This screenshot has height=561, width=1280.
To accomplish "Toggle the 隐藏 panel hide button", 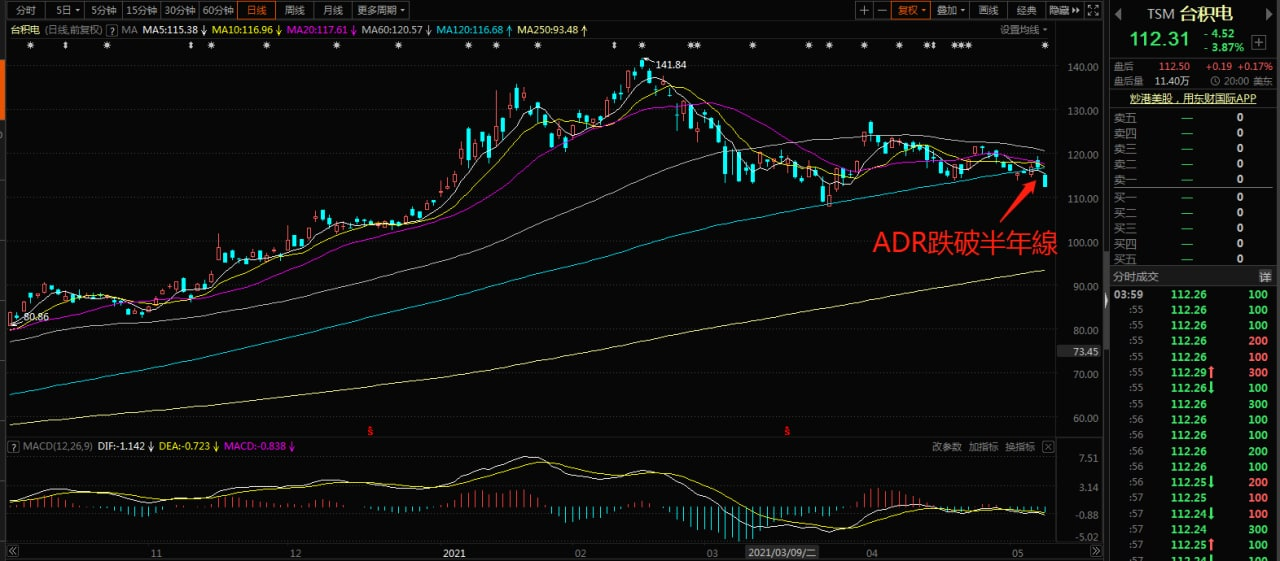I will pos(1063,10).
